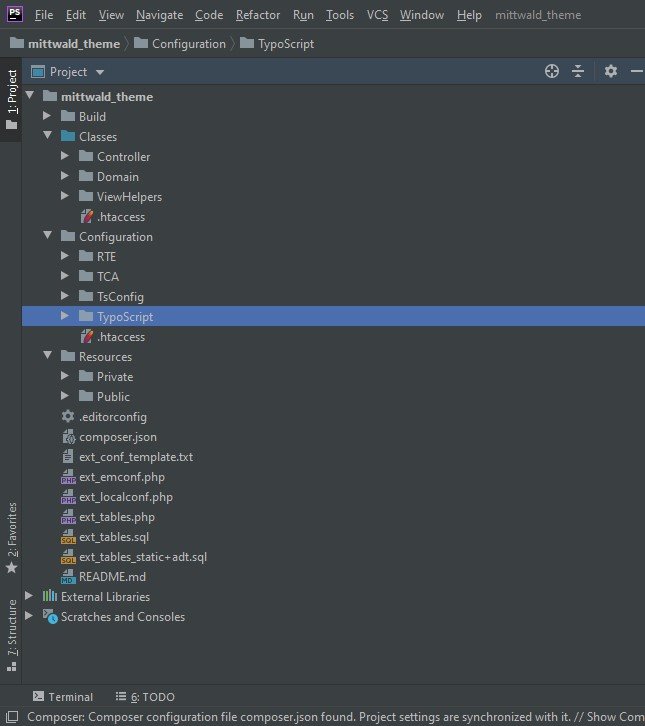645x726 pixels.
Task: Click the .htaccess file icon under Classes
Action: (87, 216)
